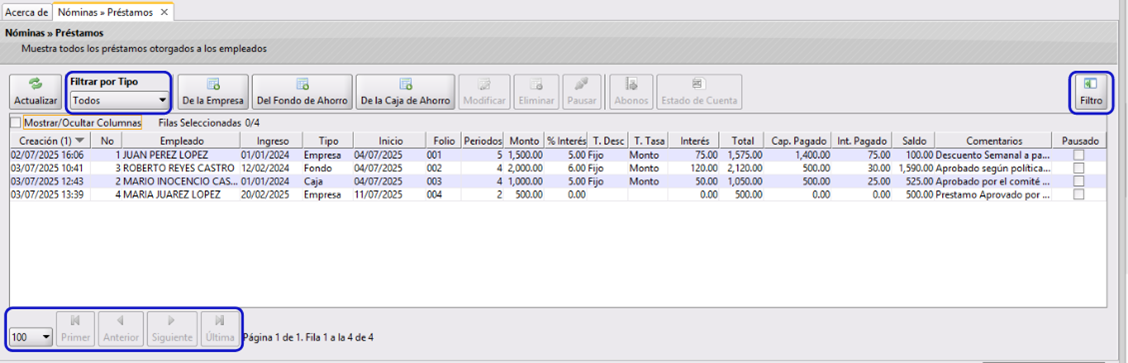Toggle Pausado checkbox for MARIO INOCENCIO row
This screenshot has height=363, width=1128.
pyautogui.click(x=1078, y=181)
